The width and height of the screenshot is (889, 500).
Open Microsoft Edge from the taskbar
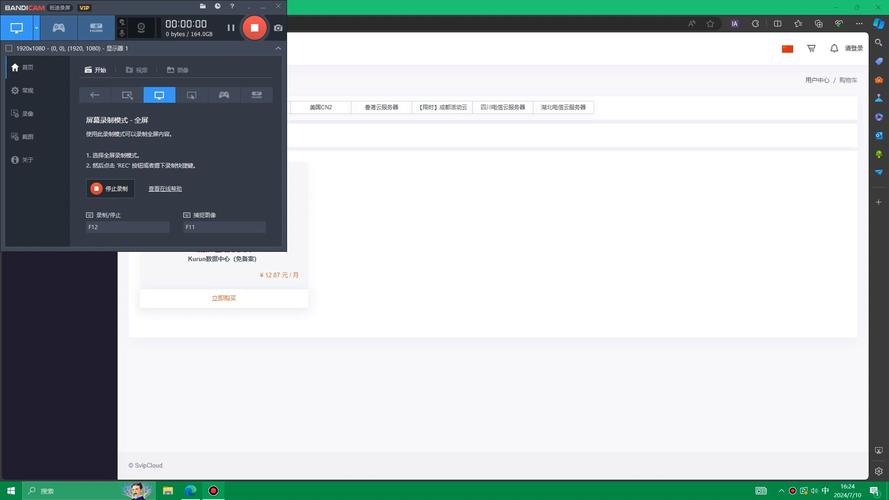[x=190, y=490]
